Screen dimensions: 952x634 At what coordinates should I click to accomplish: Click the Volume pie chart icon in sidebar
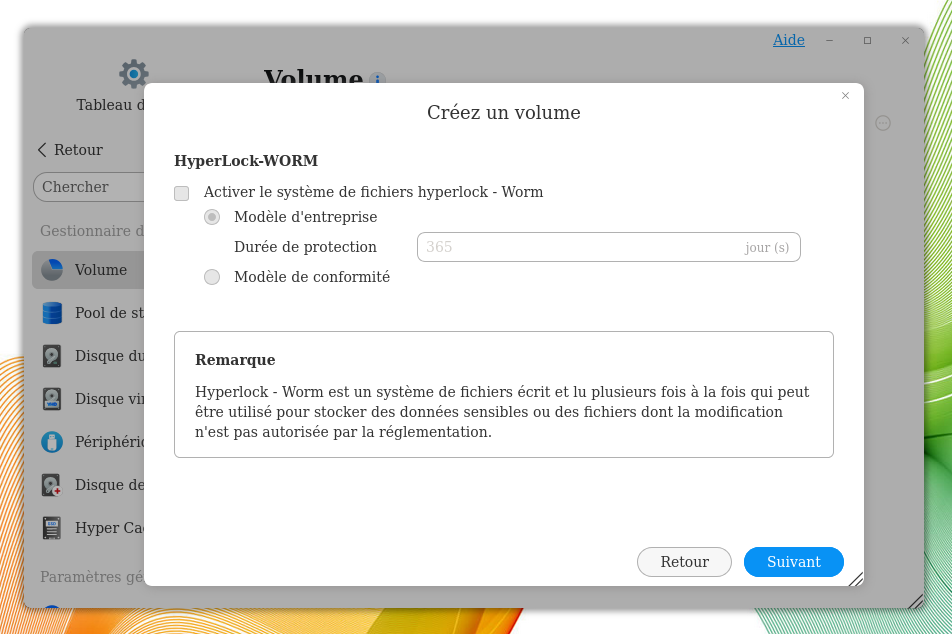point(52,270)
